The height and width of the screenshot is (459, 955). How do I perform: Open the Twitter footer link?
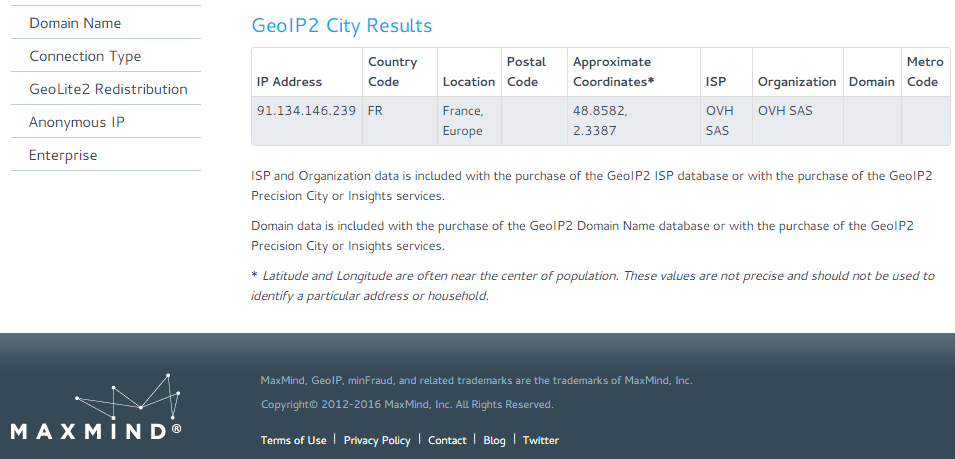(540, 440)
